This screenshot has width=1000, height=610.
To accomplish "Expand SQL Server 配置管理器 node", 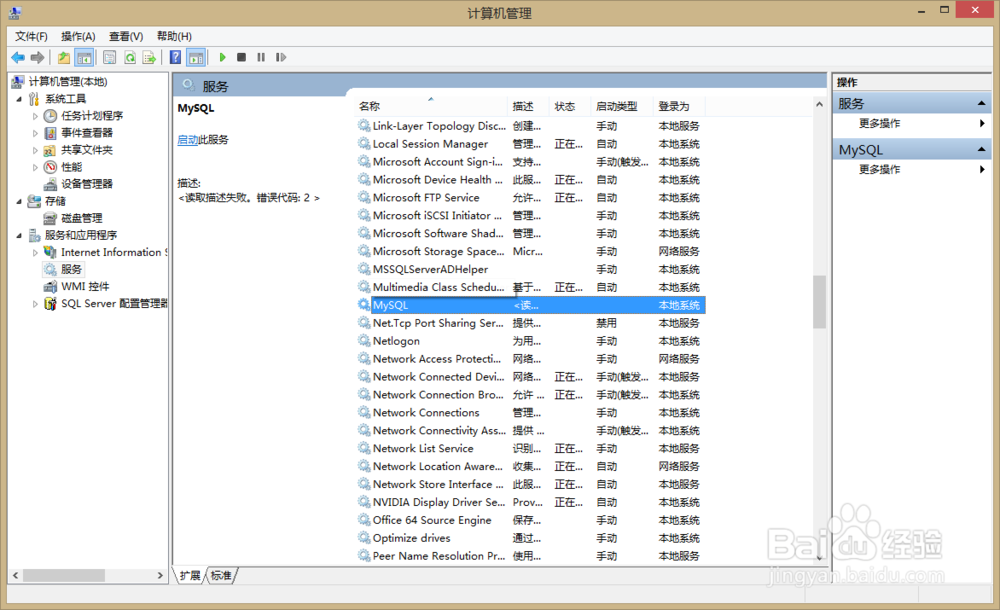I will (35, 304).
